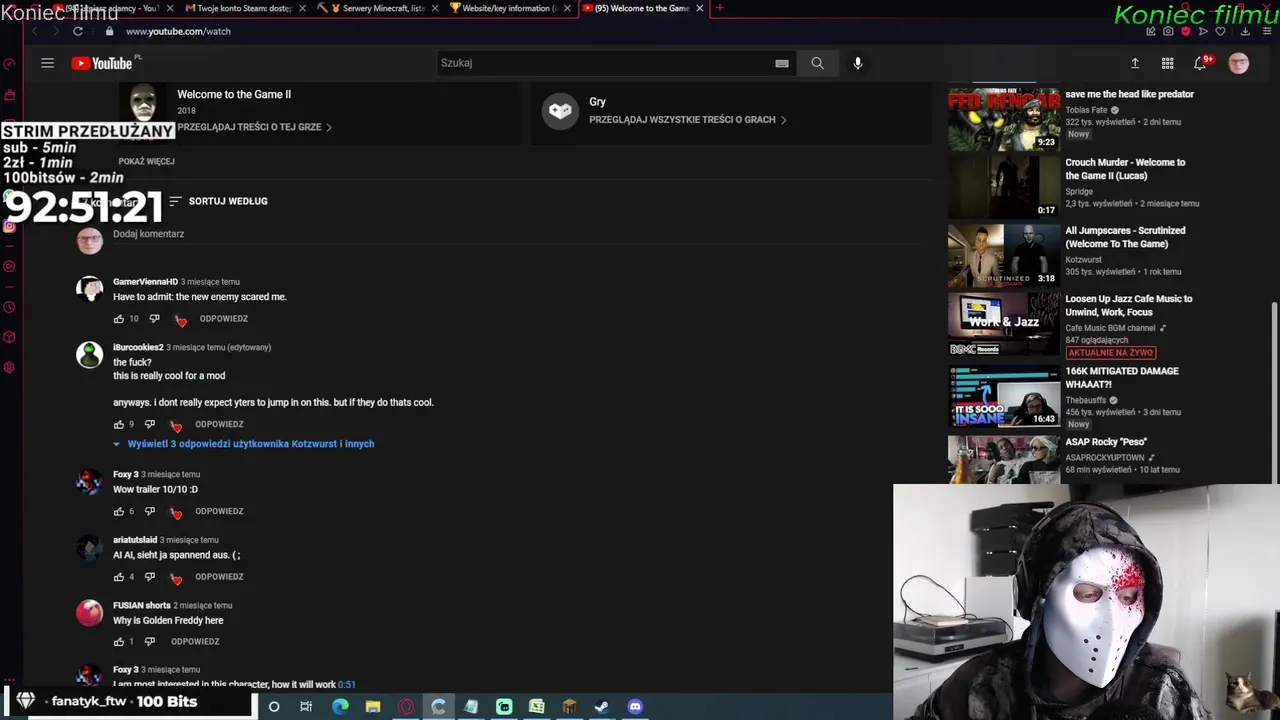Image resolution: width=1280 pixels, height=720 pixels.
Task: Dislike ariatutslaid's comment
Action: coord(150,577)
